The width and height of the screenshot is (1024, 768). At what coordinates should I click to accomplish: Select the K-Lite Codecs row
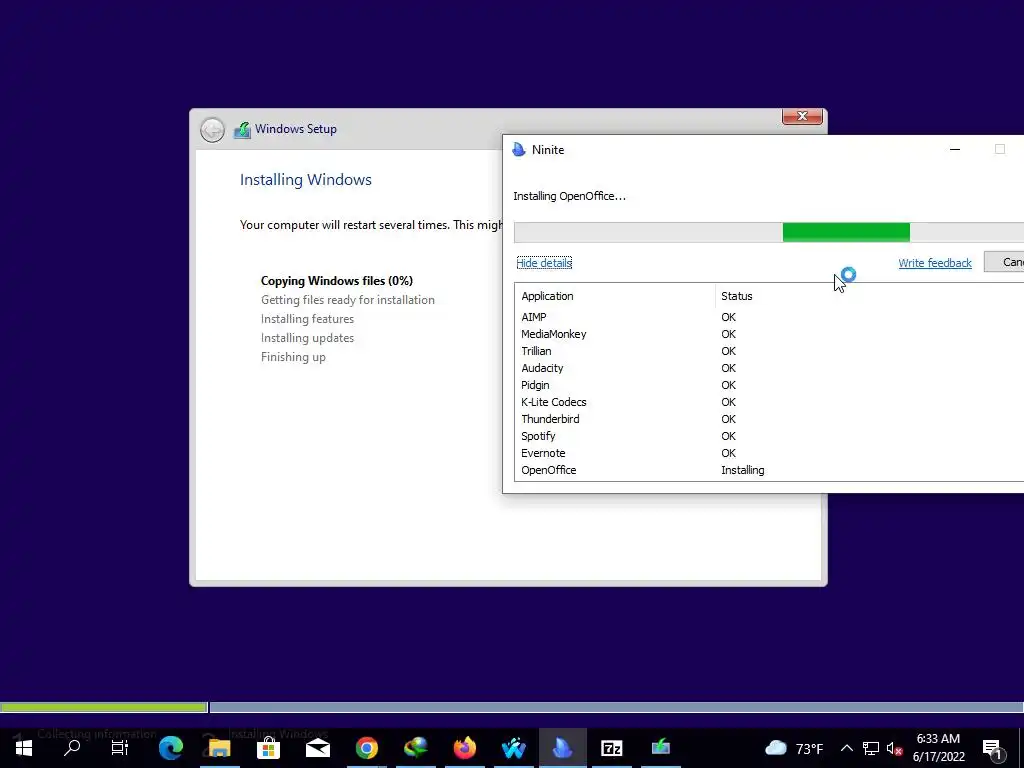click(x=769, y=402)
